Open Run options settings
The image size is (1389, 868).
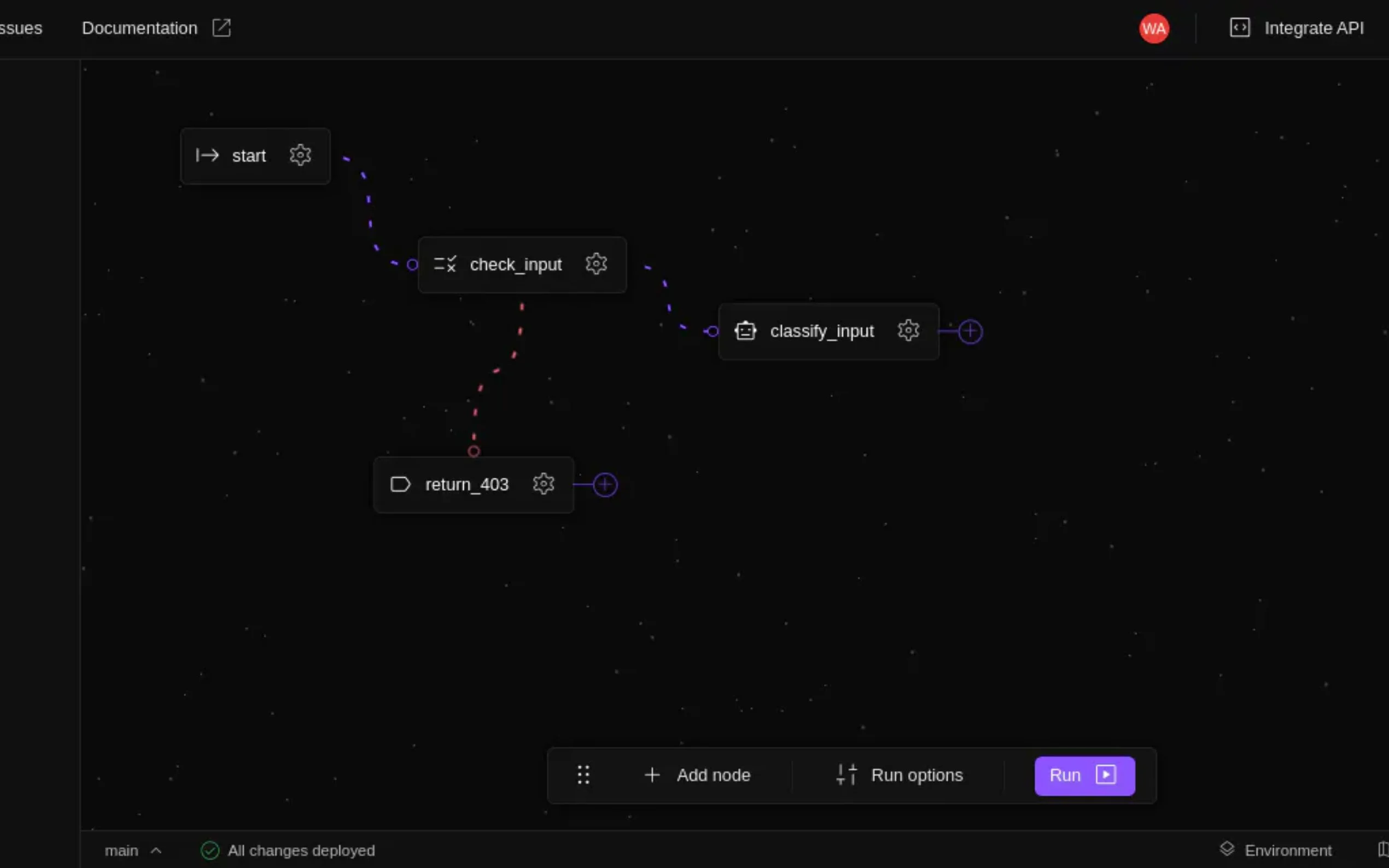coord(899,775)
